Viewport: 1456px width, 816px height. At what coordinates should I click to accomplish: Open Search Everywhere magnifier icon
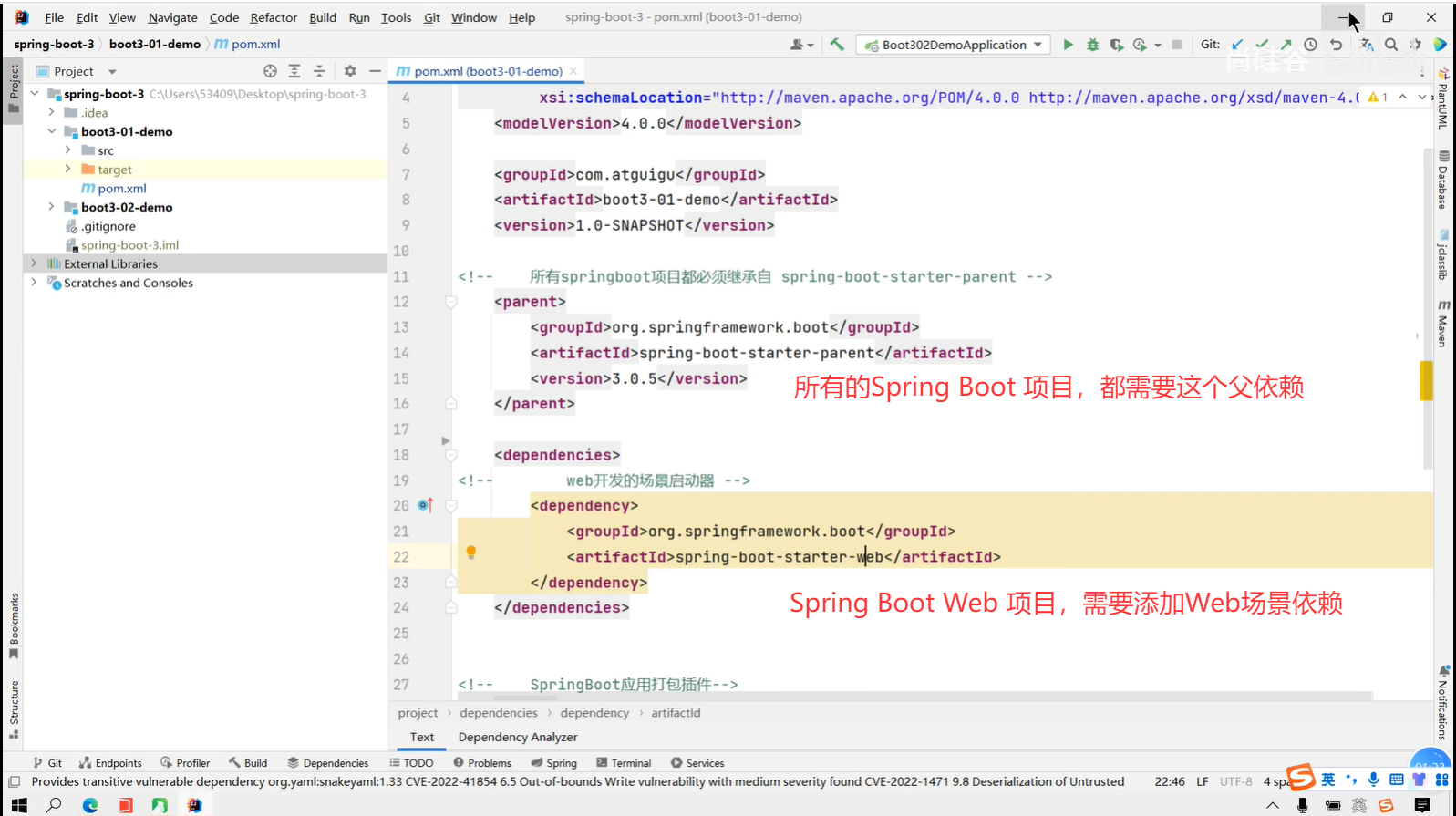[1391, 45]
